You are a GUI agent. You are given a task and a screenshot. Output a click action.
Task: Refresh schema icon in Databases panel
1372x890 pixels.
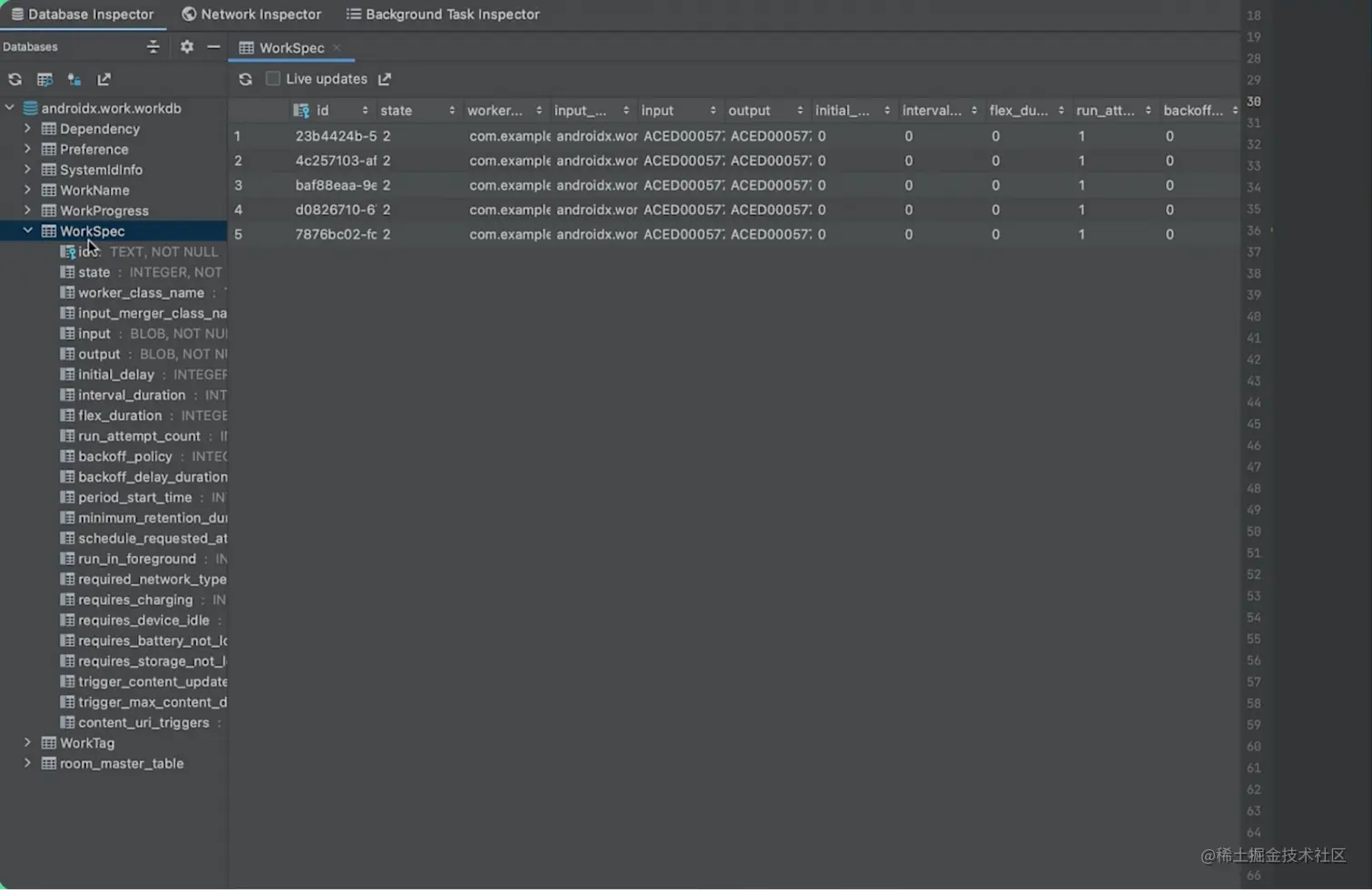(x=15, y=80)
